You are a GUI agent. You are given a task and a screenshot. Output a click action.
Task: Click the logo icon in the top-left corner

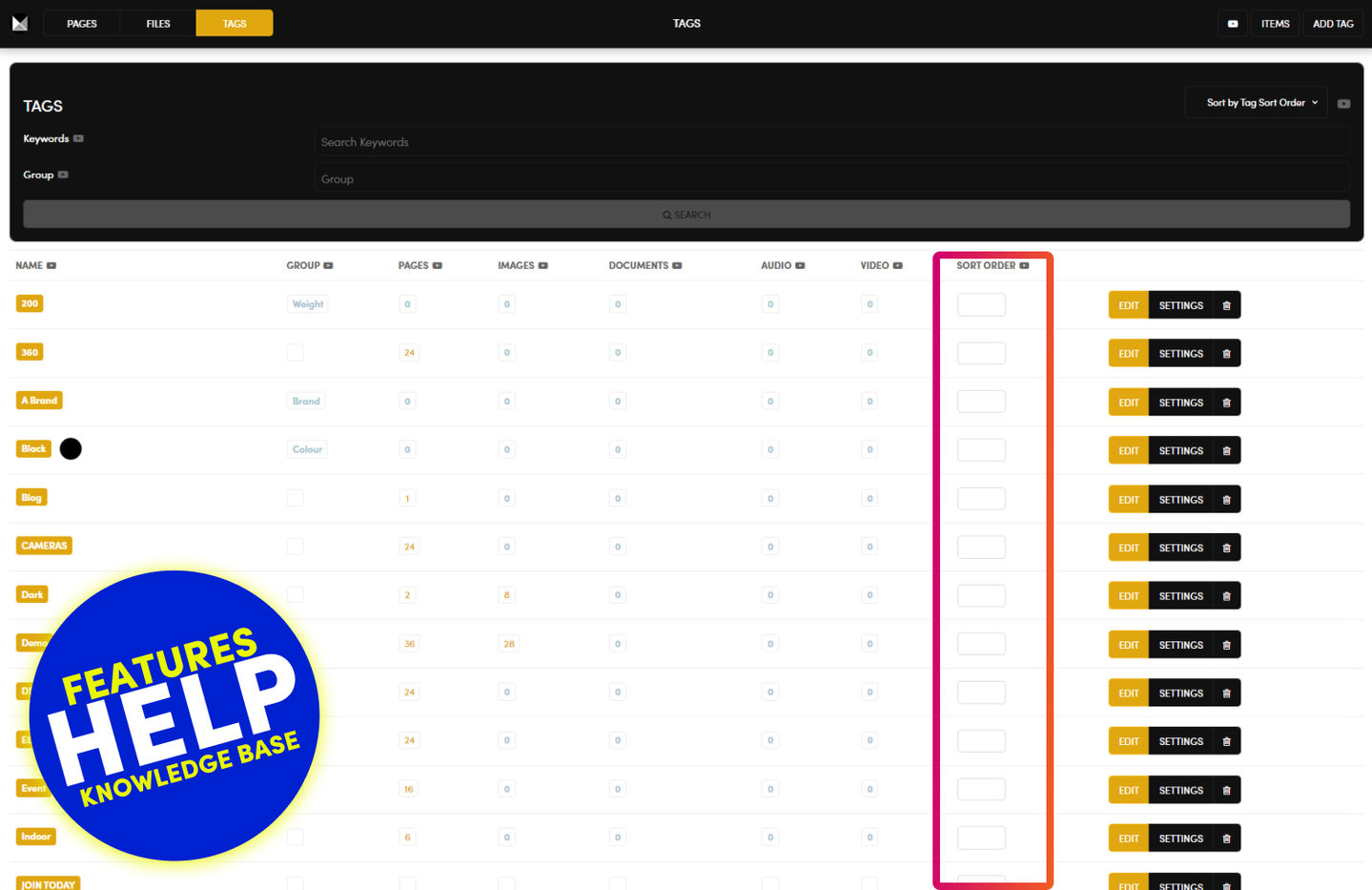[20, 23]
